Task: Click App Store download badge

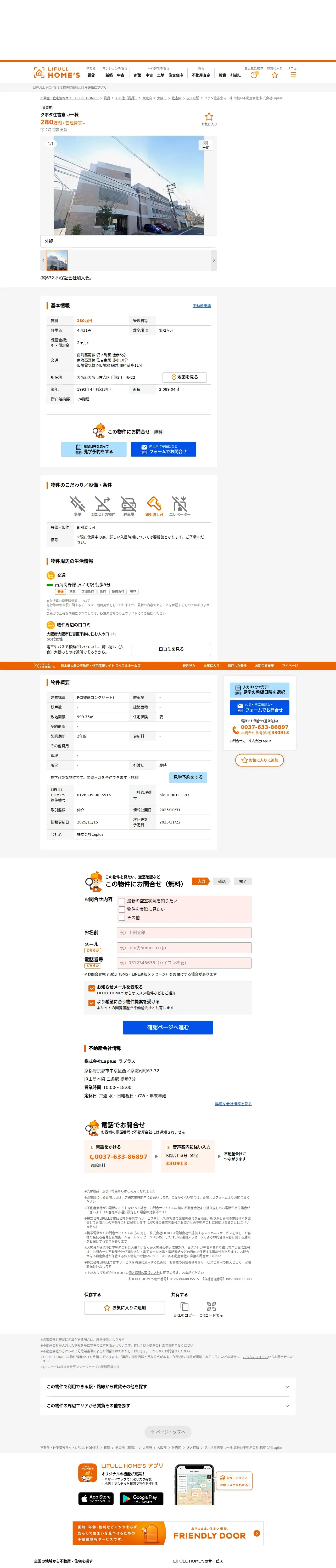Action: [x=96, y=1498]
